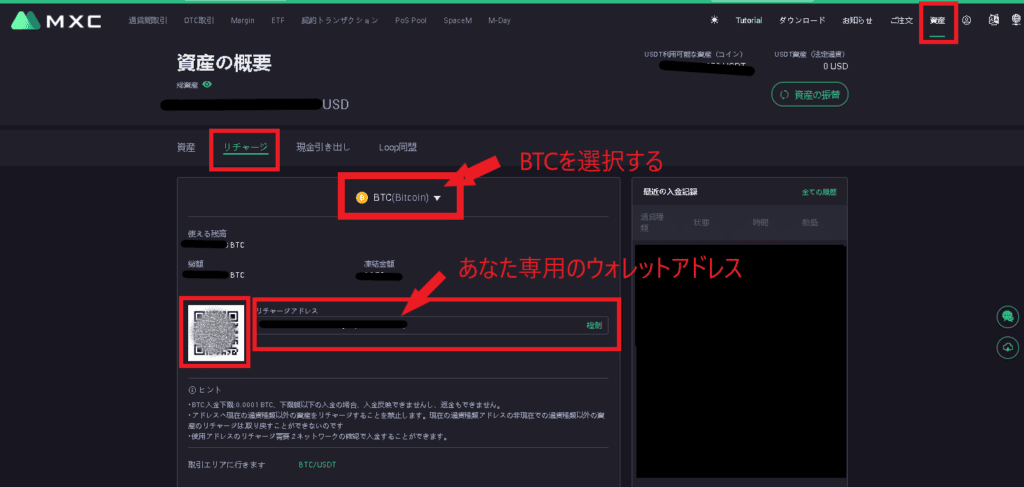Toggle the eye icon to hide total assets
Screen dimensions: 1024x487
tap(207, 84)
